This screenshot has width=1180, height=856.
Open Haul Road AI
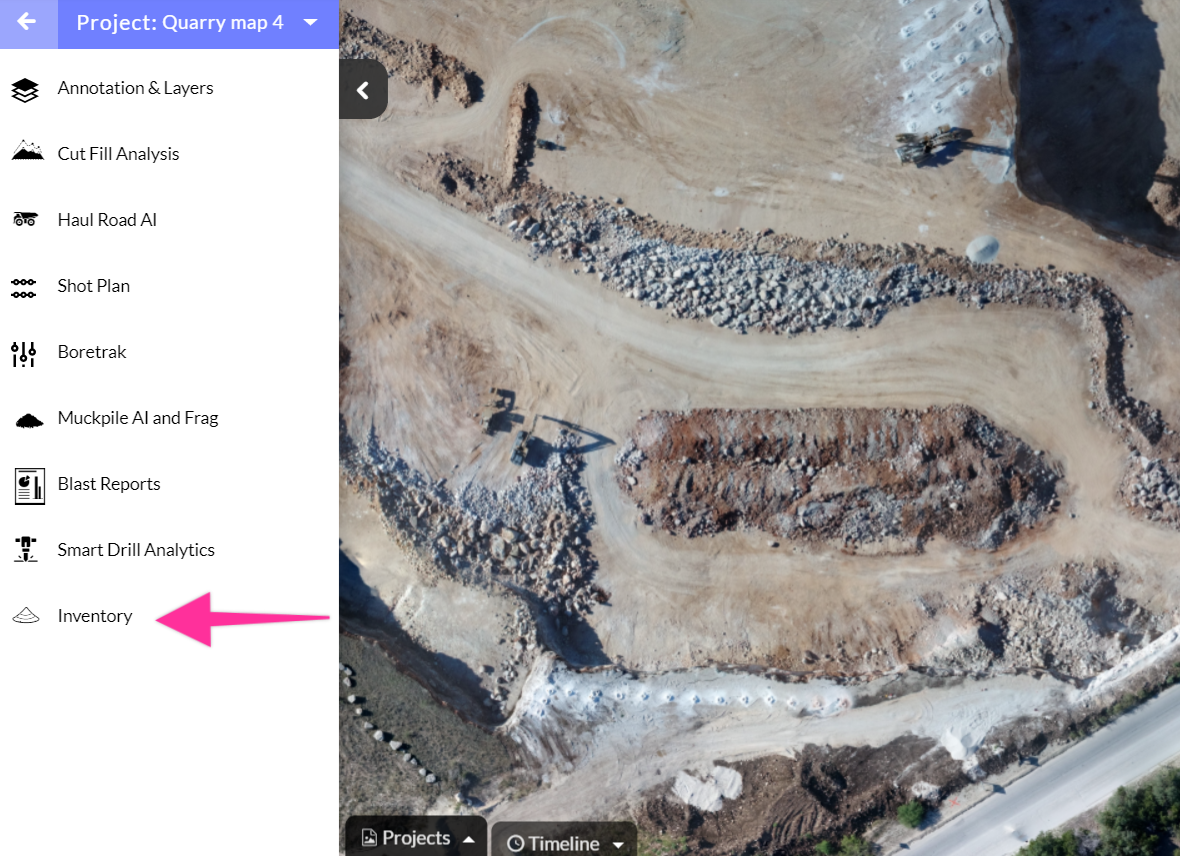click(x=107, y=220)
